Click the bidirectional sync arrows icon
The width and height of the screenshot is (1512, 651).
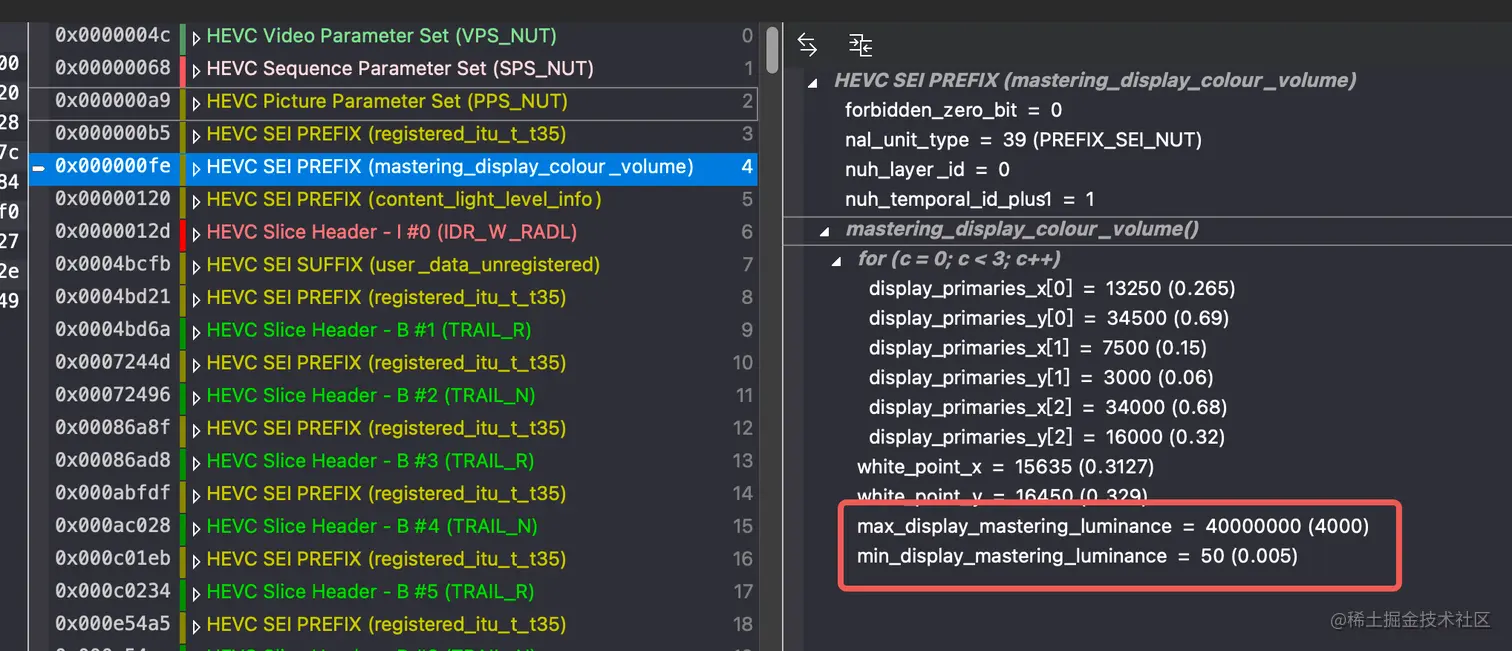(806, 44)
